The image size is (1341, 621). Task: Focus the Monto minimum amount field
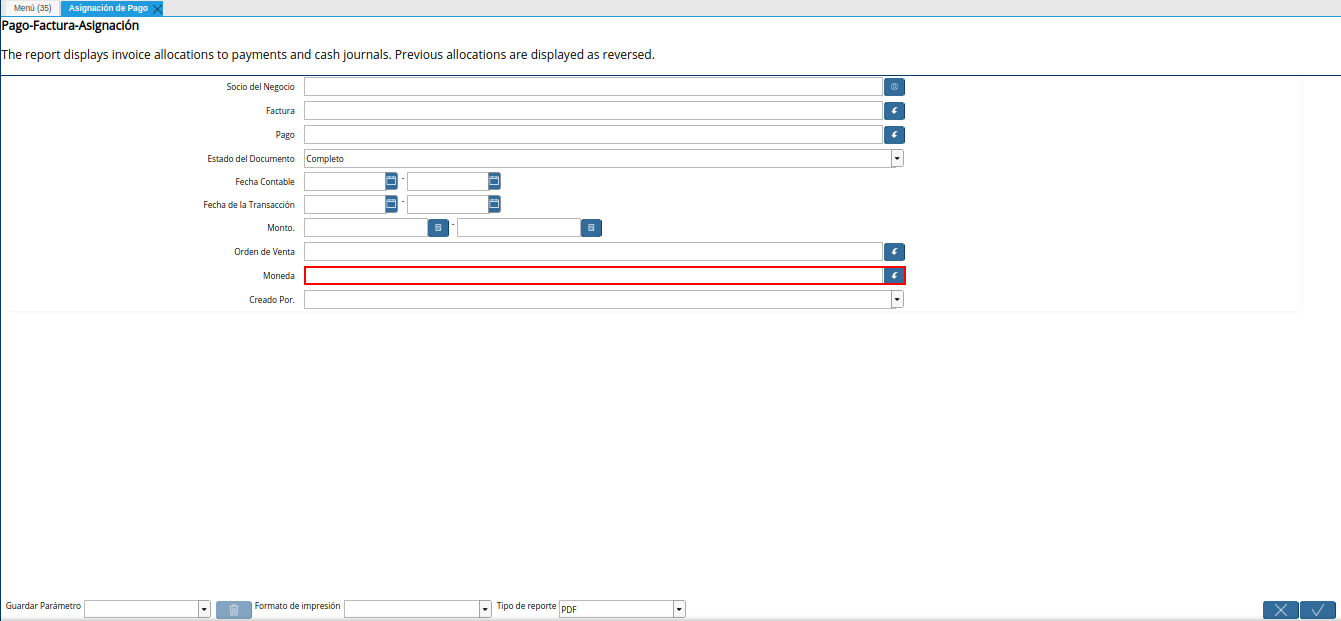(366, 228)
